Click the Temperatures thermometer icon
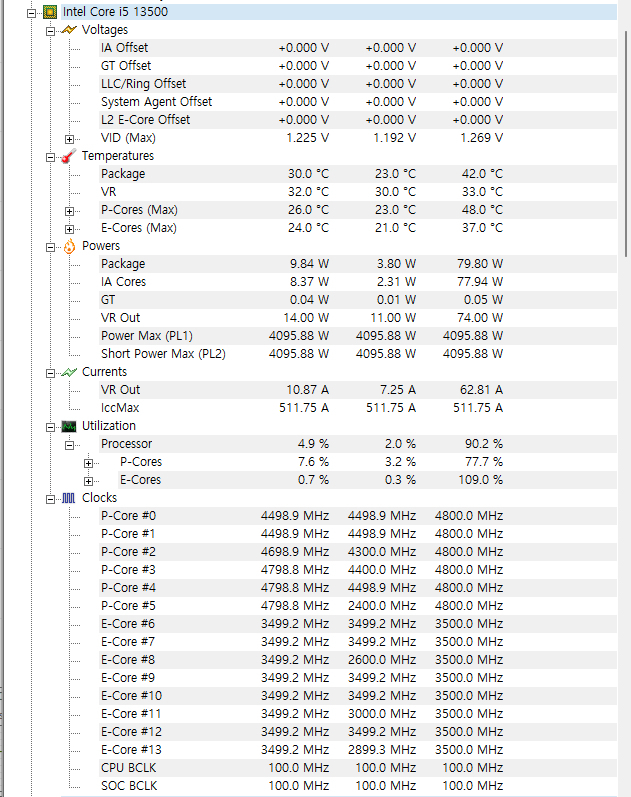631x797 pixels. point(69,156)
